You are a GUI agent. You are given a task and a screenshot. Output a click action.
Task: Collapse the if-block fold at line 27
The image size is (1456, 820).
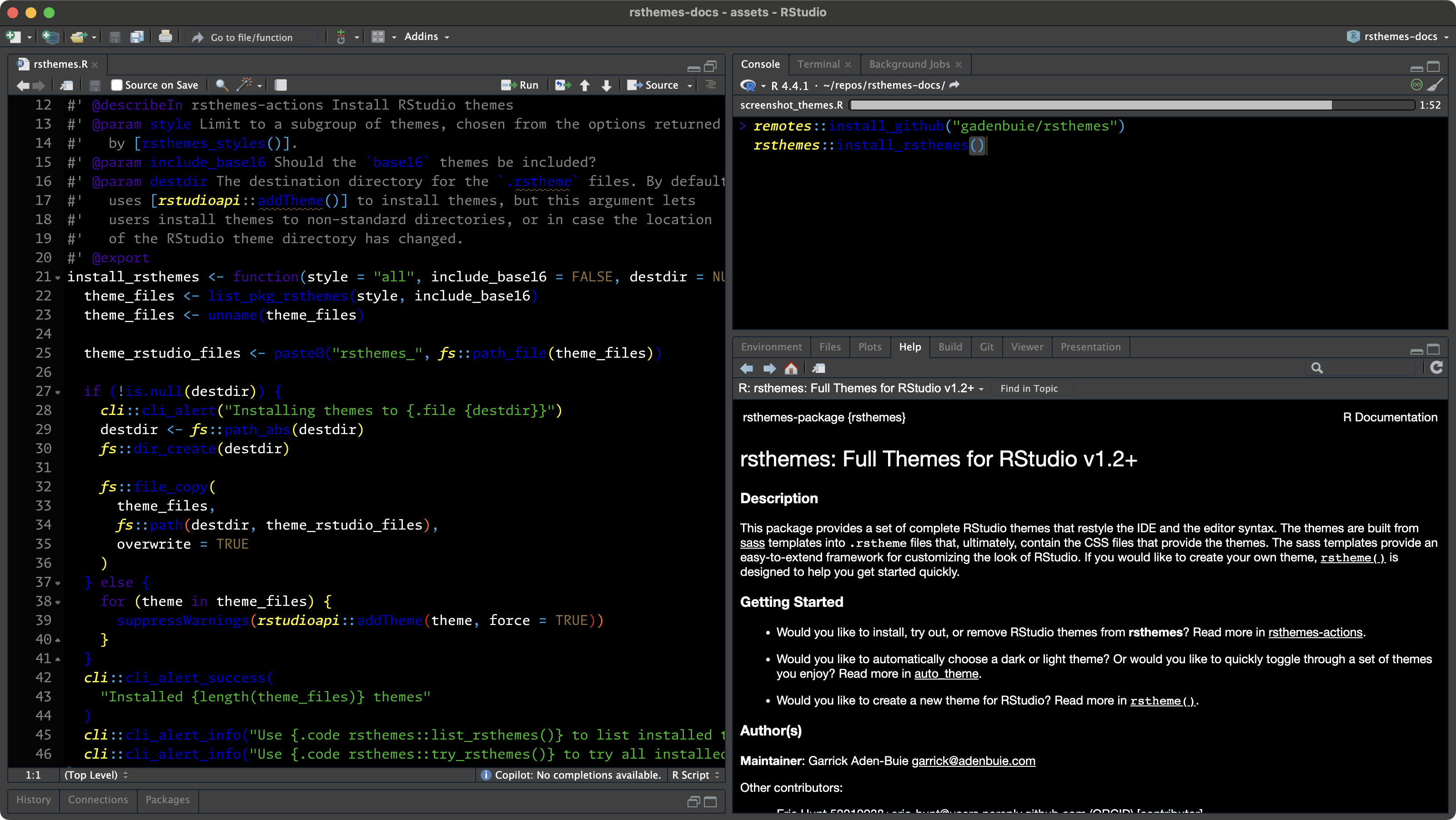tap(58, 392)
